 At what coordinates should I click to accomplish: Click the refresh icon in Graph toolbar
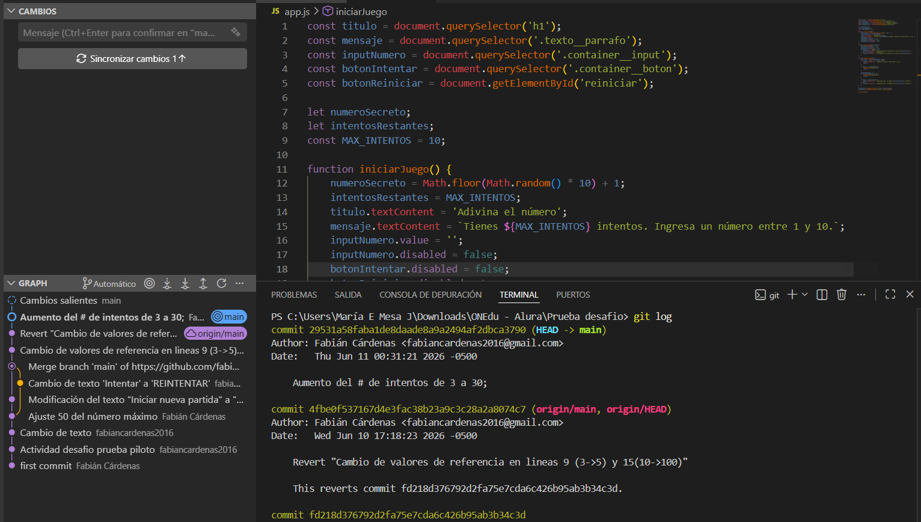pyautogui.click(x=221, y=284)
